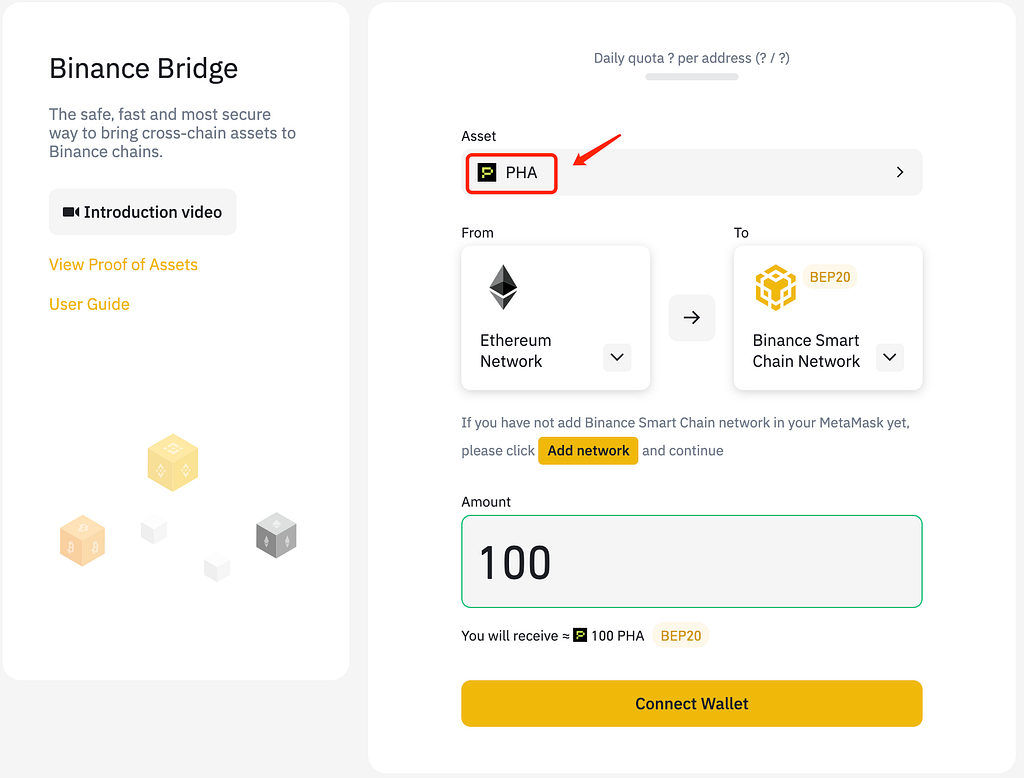The width and height of the screenshot is (1024, 778).
Task: Swap networks with the arrow button
Action: (692, 318)
